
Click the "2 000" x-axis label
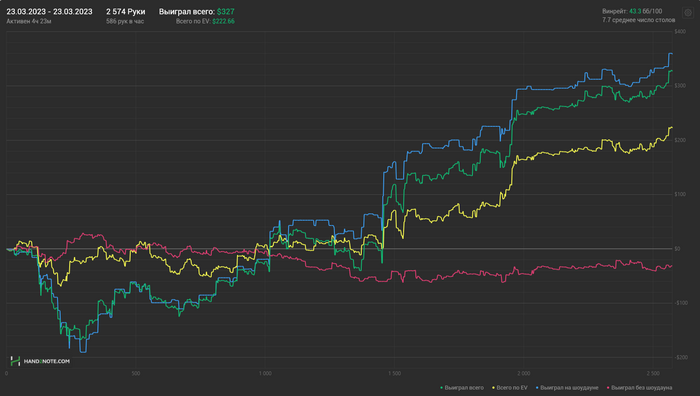pos(524,373)
